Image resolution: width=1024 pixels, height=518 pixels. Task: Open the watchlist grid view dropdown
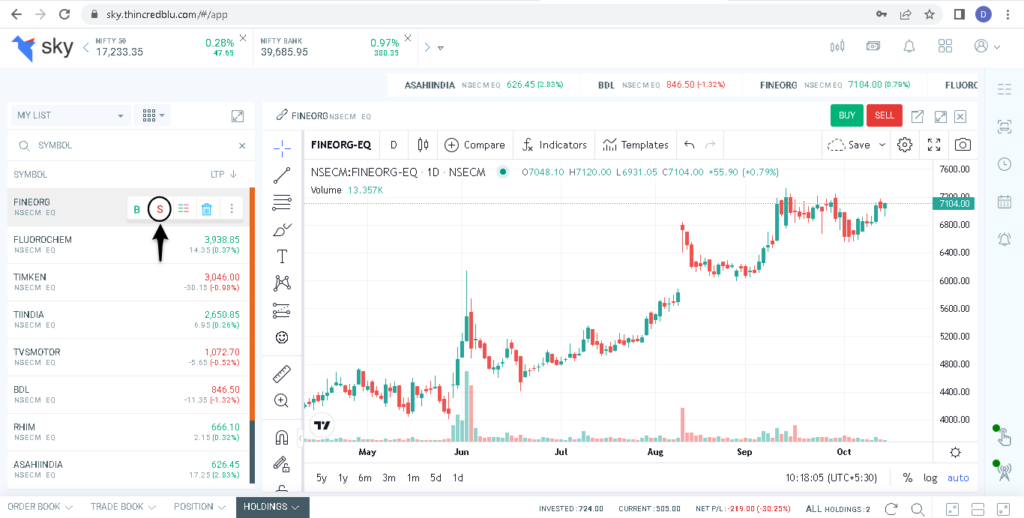coord(152,116)
